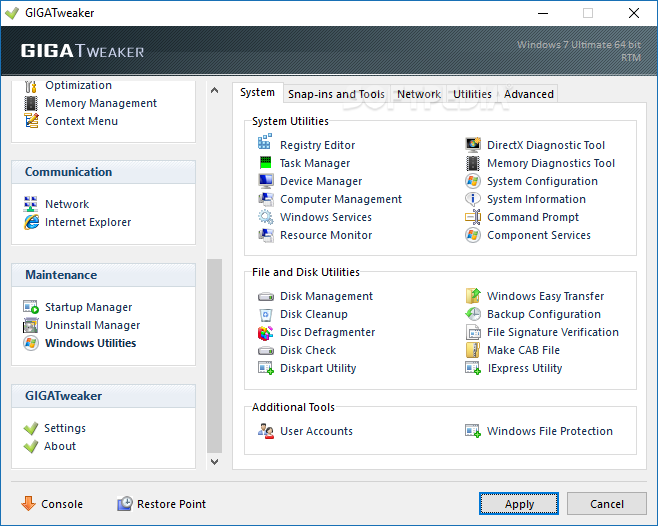Screen dimensions: 658x526
Task: Click the Cancel button
Action: [606, 503]
